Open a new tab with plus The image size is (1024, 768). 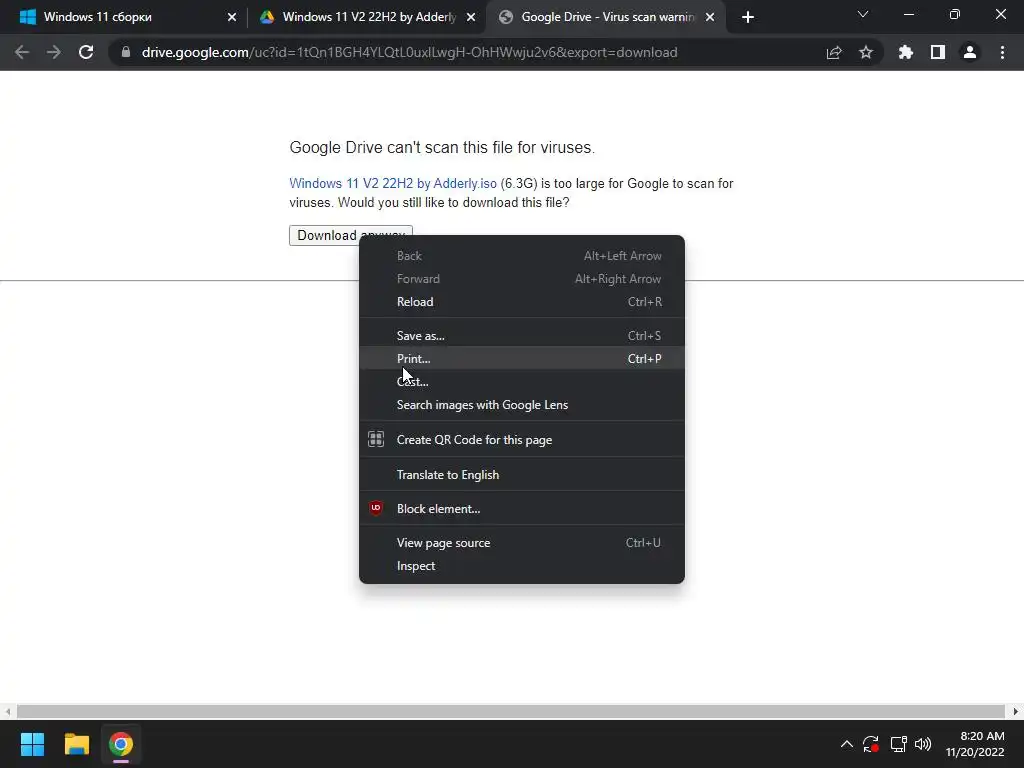point(748,17)
